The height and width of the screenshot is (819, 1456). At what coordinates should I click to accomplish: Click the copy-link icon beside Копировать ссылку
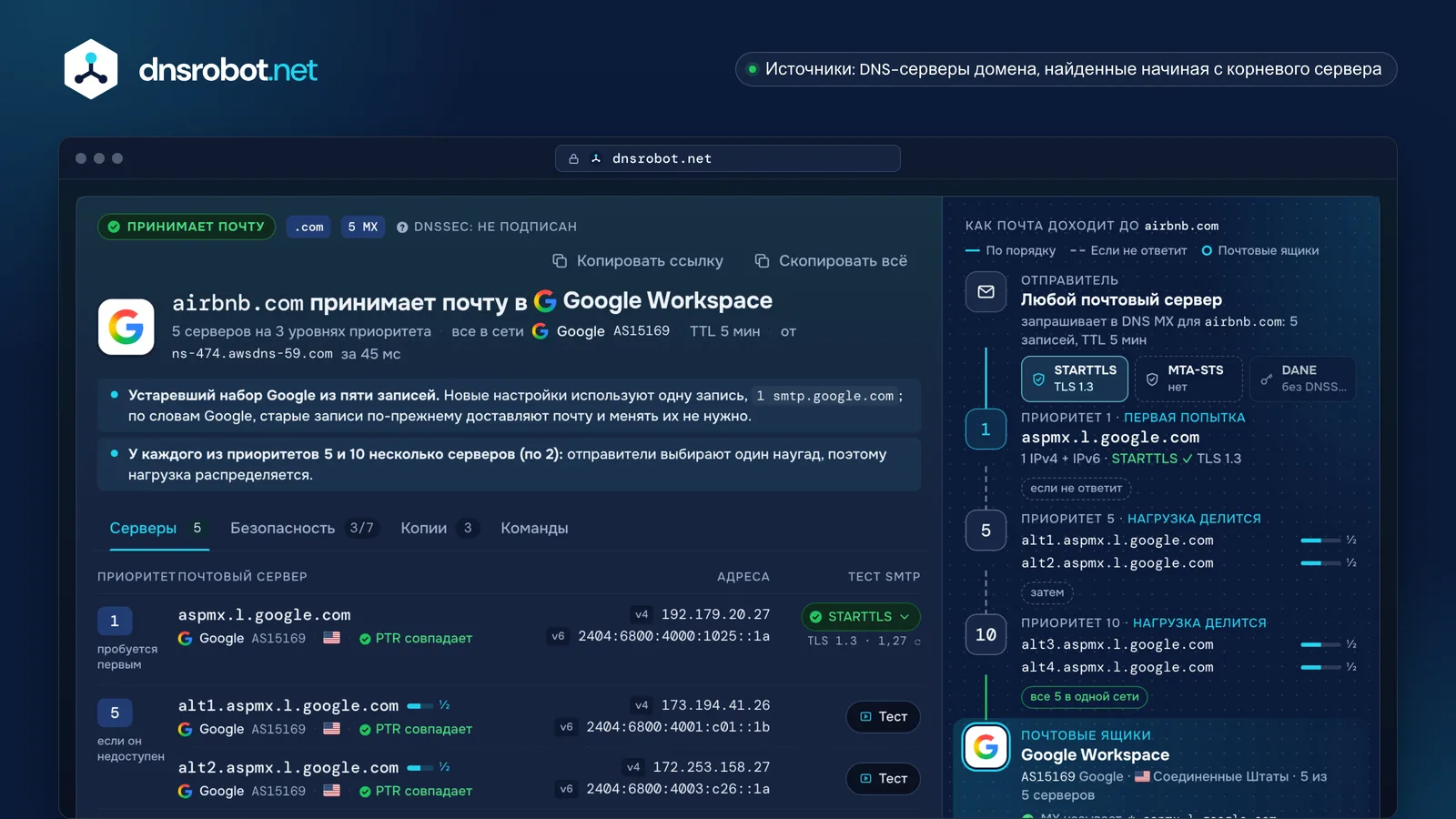[x=560, y=261]
